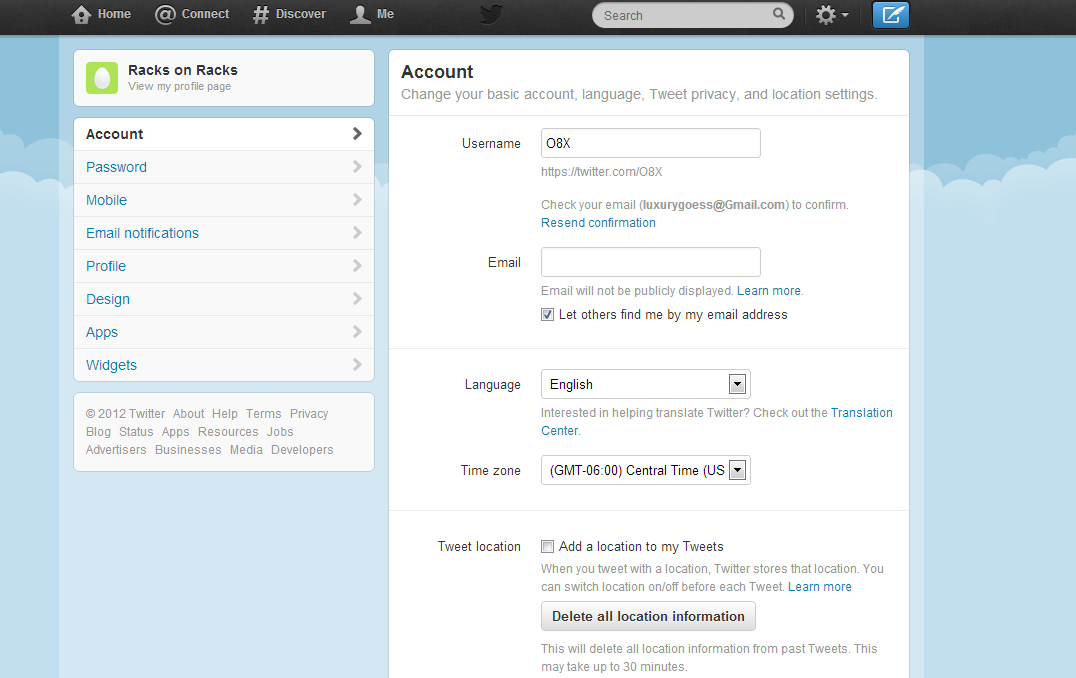This screenshot has height=678, width=1076.
Task: Click the Me person icon
Action: coord(360,14)
